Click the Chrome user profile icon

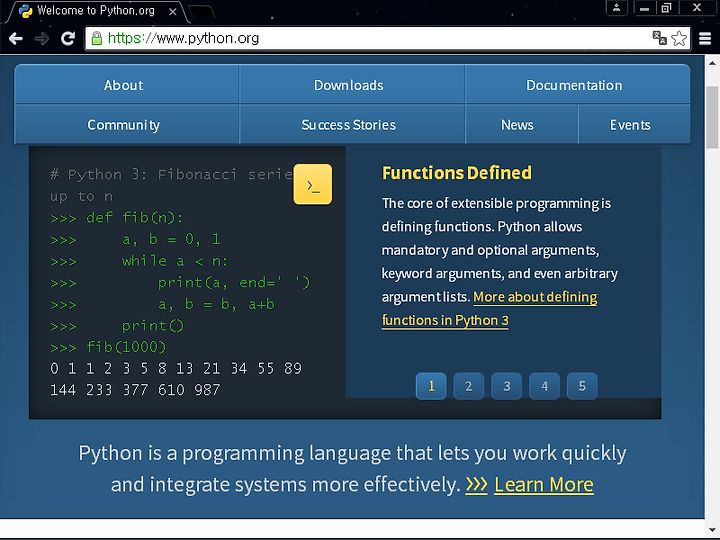point(617,8)
